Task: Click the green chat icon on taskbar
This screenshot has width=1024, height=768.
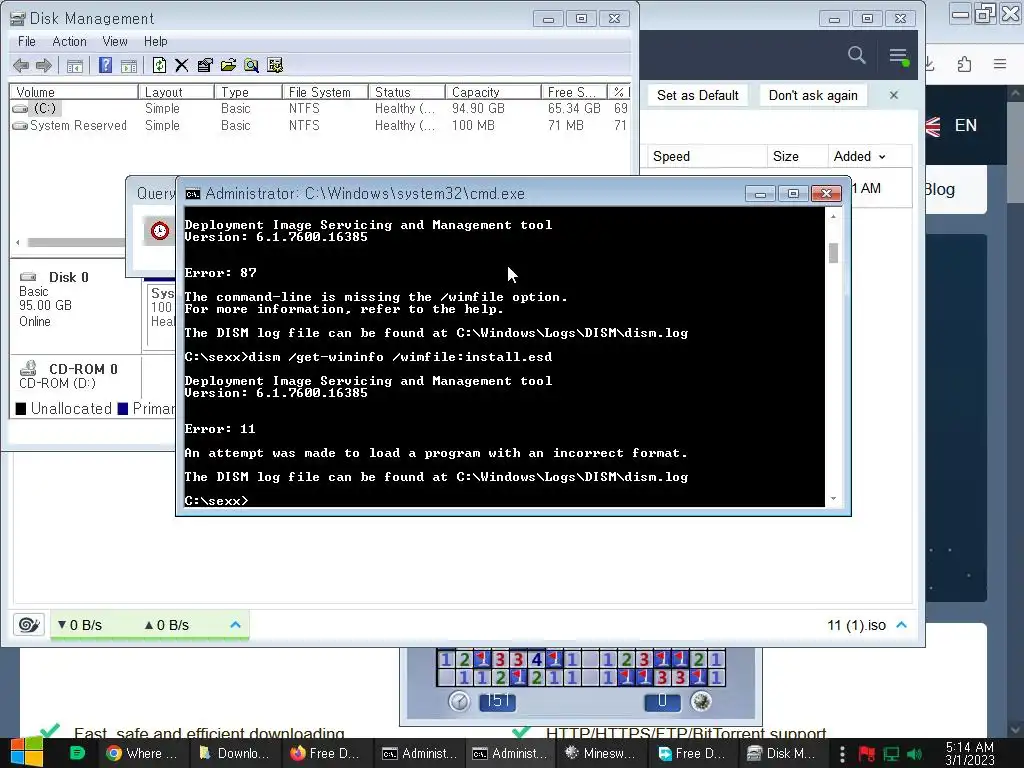Action: coord(77,753)
